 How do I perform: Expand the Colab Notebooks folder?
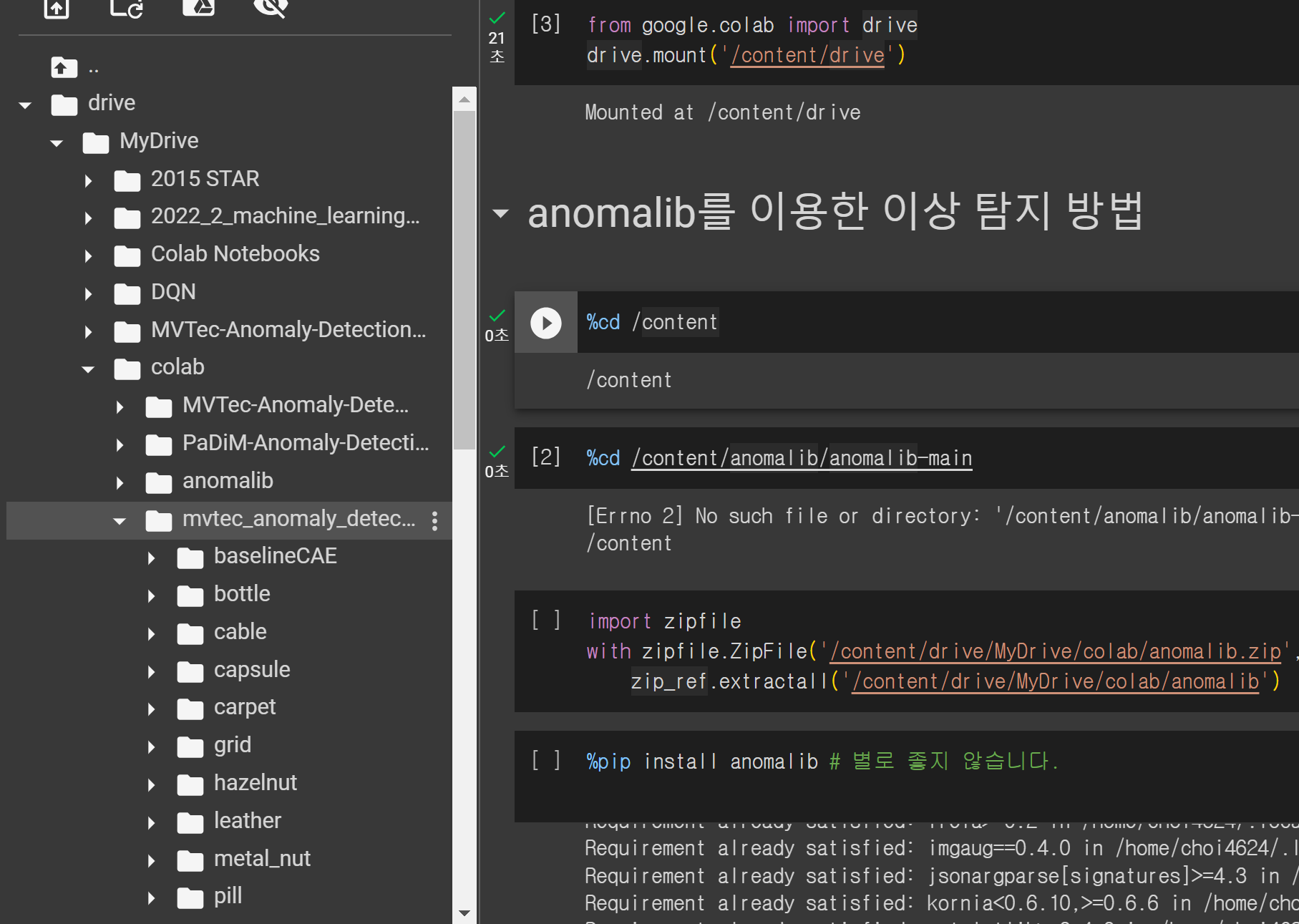pyautogui.click(x=88, y=256)
